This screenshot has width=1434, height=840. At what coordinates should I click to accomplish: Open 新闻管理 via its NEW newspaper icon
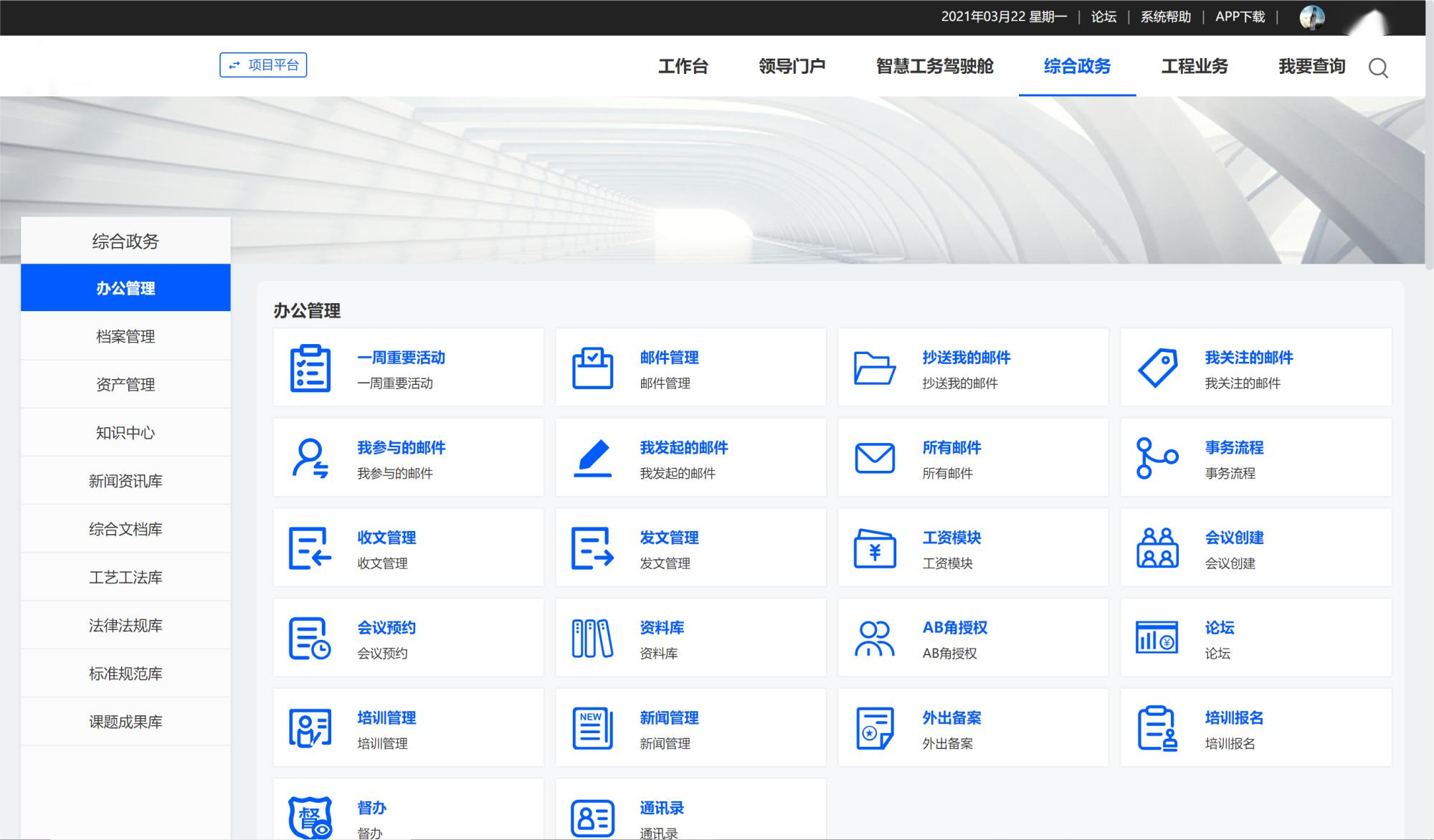592,727
